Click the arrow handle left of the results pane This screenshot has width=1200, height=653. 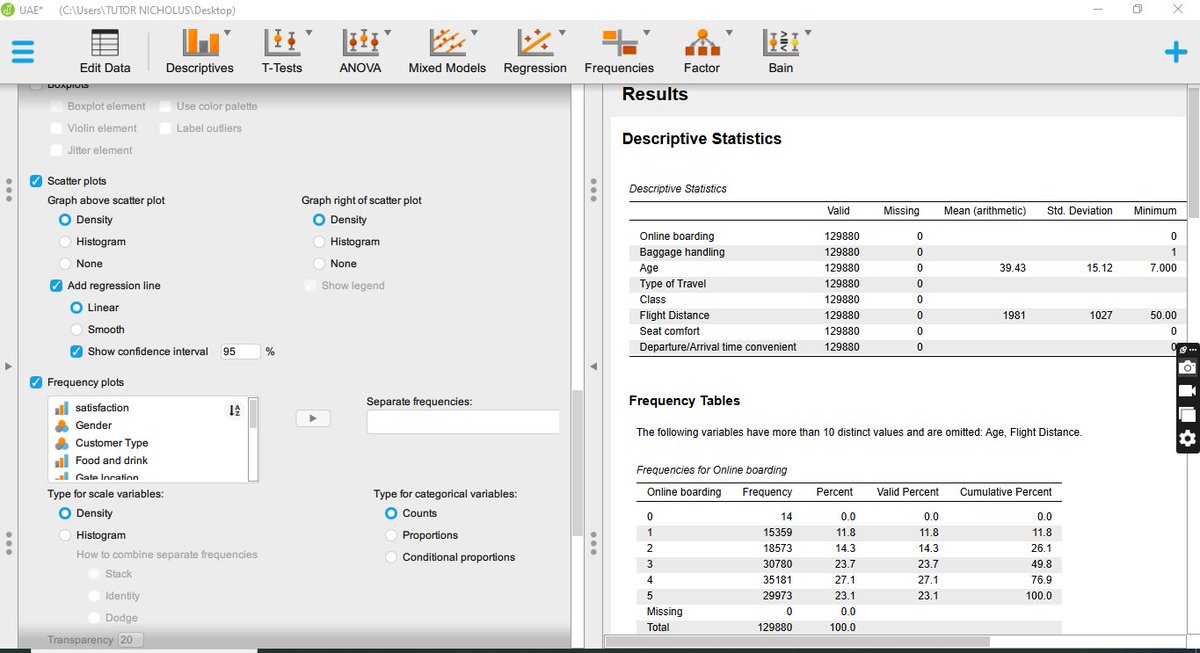pos(594,366)
